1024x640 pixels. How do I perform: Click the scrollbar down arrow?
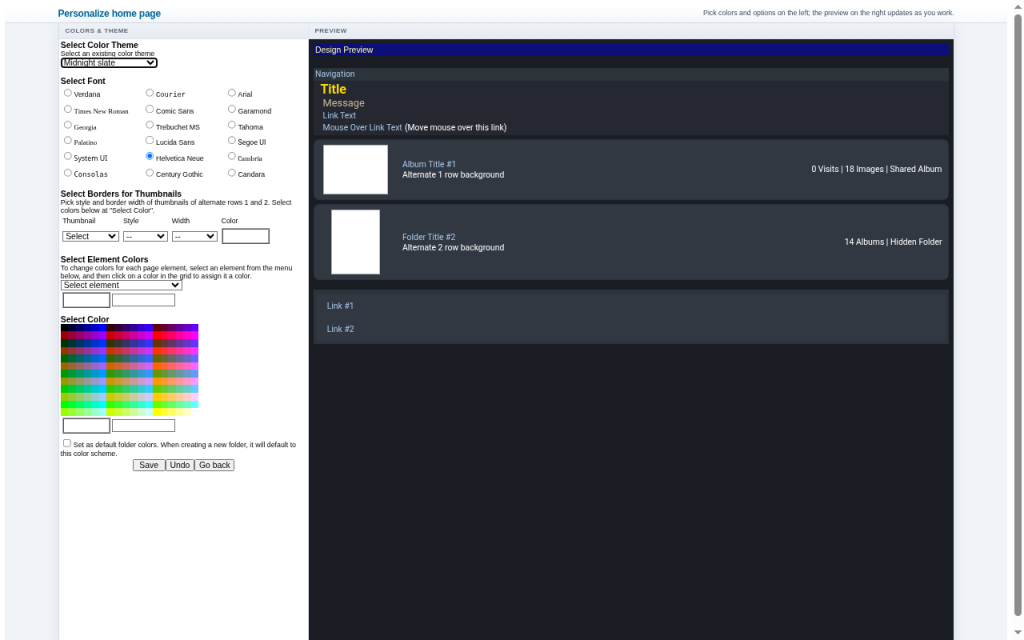pyautogui.click(x=1017, y=632)
